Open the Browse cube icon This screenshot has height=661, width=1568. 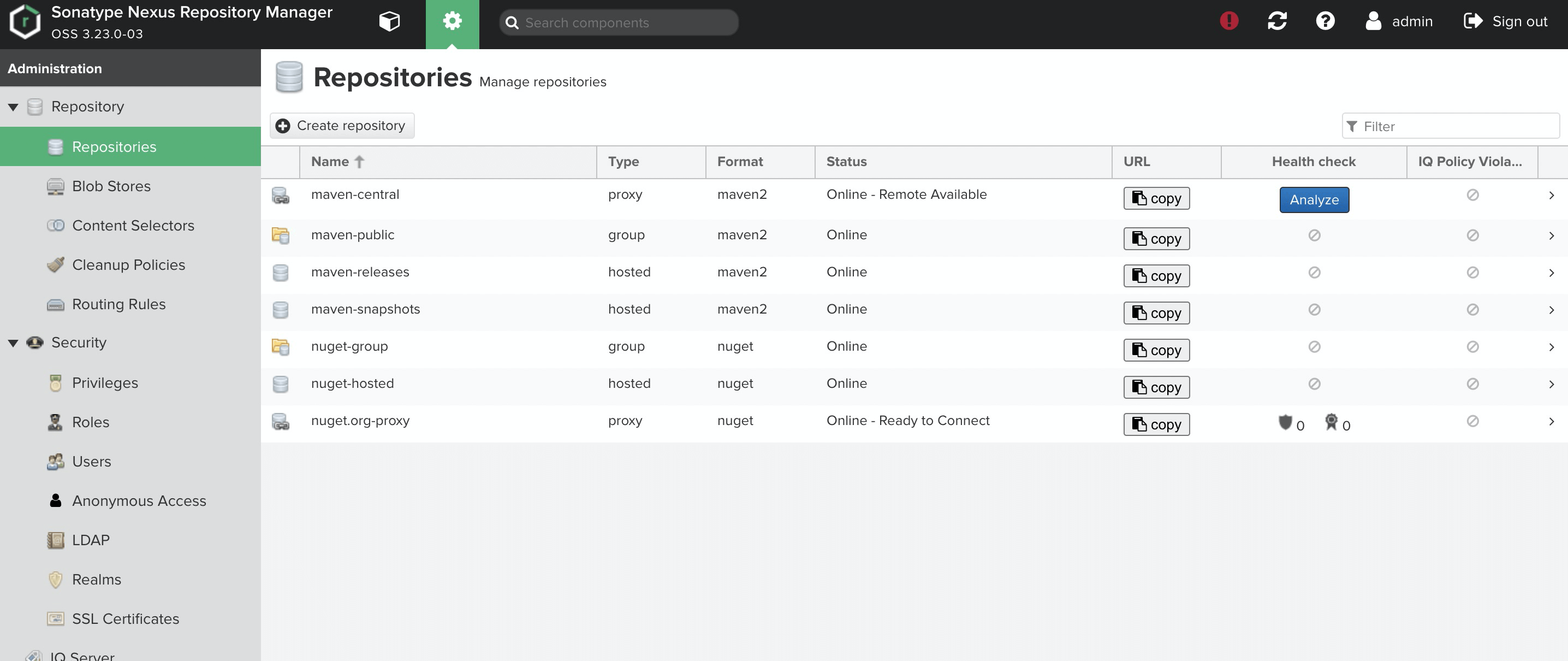click(x=390, y=22)
